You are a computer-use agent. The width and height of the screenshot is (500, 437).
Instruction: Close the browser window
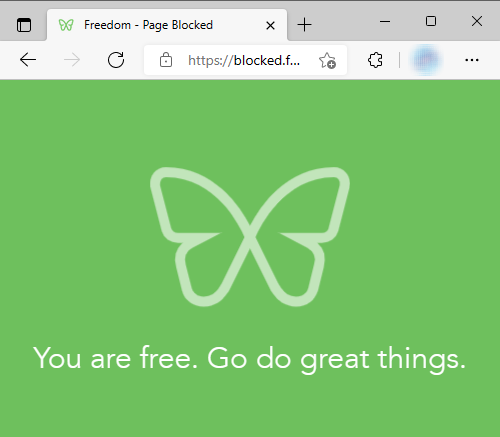477,21
